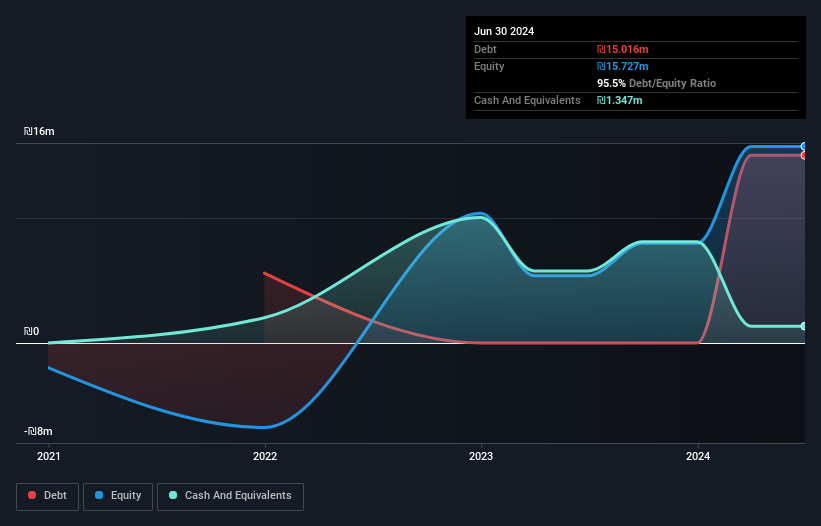The width and height of the screenshot is (821, 526).
Task: Toggle the Equity series legend button
Action: (x=118, y=496)
